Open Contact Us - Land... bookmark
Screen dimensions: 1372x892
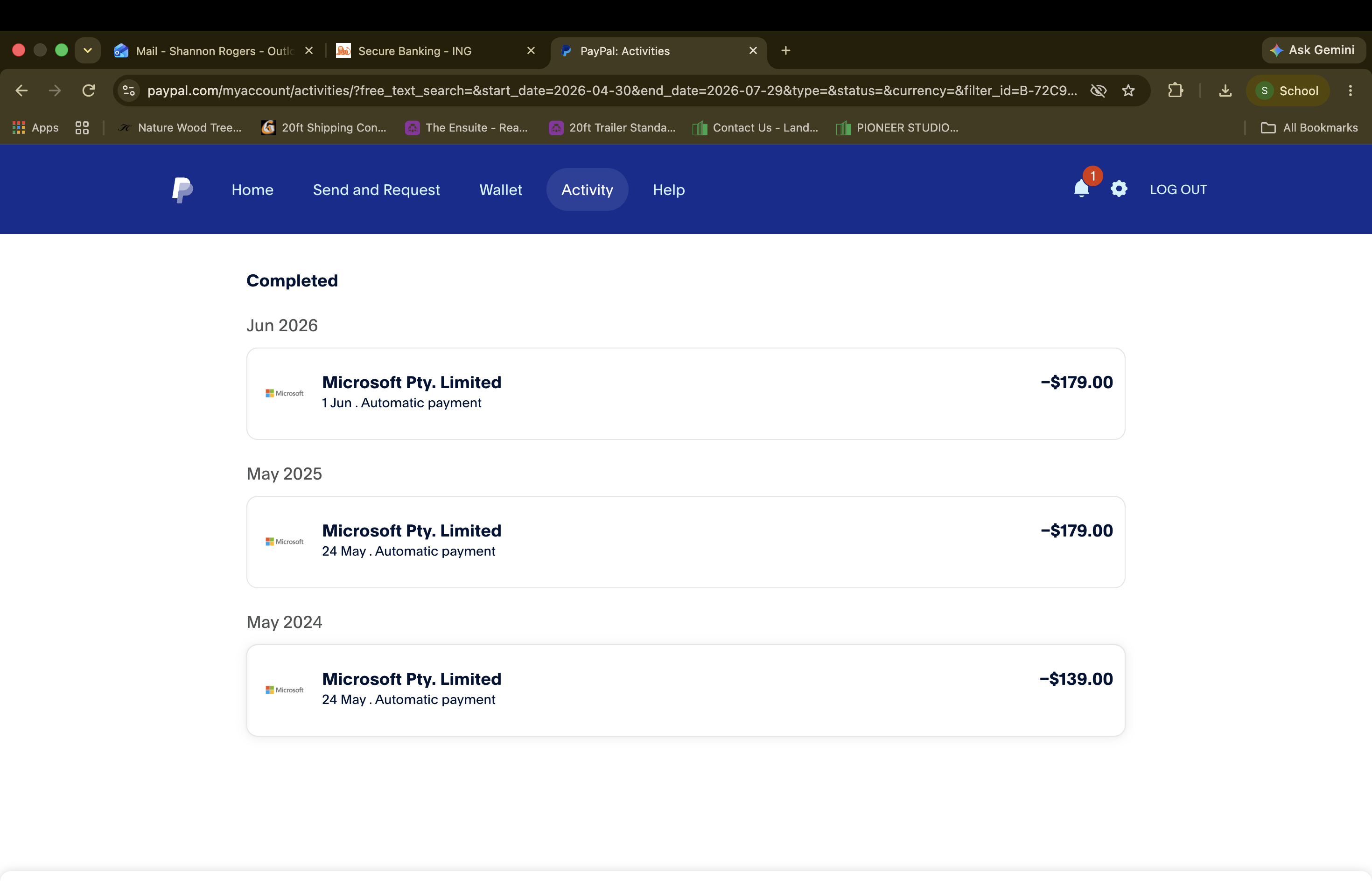click(x=756, y=127)
